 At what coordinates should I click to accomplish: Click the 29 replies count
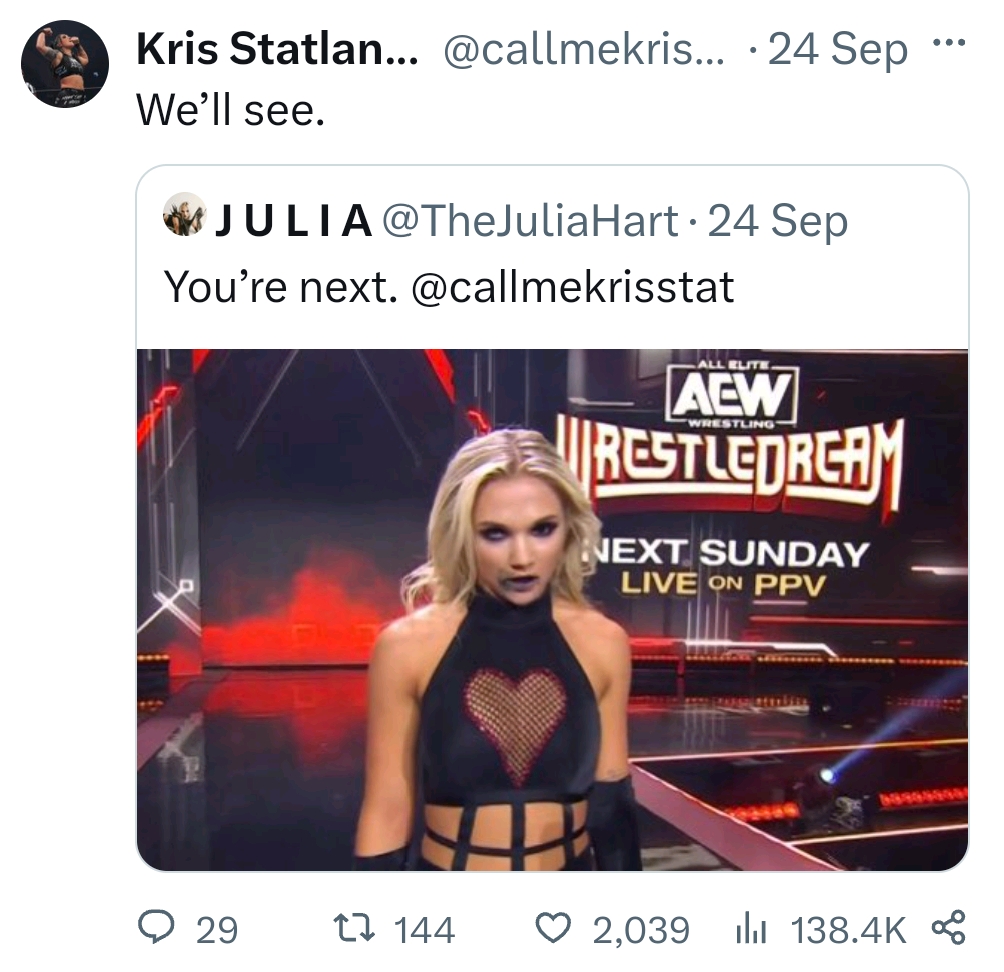tap(217, 930)
